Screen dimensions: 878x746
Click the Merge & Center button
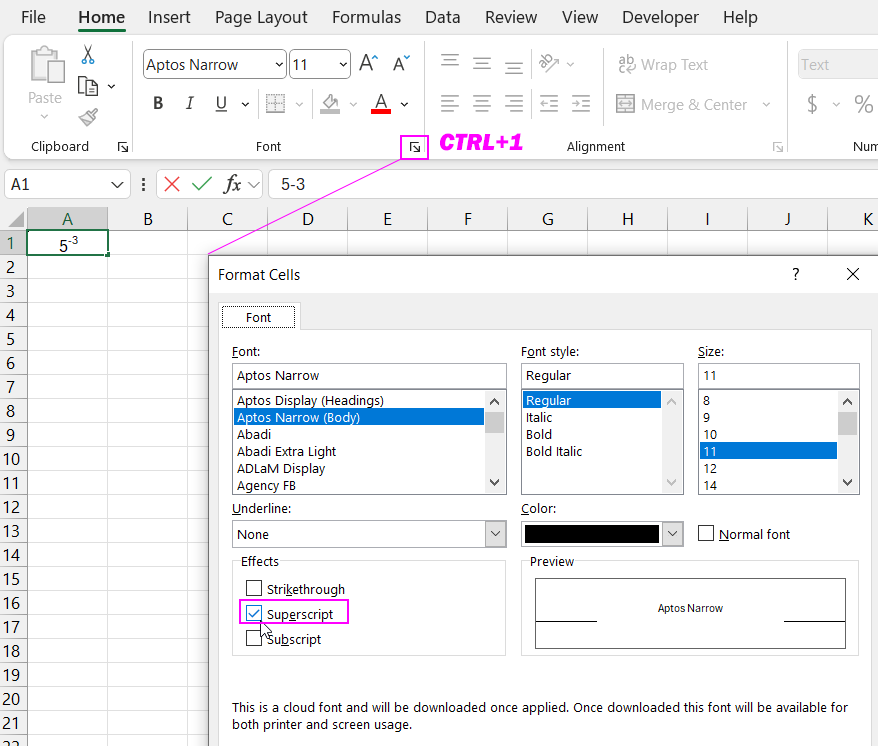click(x=683, y=104)
